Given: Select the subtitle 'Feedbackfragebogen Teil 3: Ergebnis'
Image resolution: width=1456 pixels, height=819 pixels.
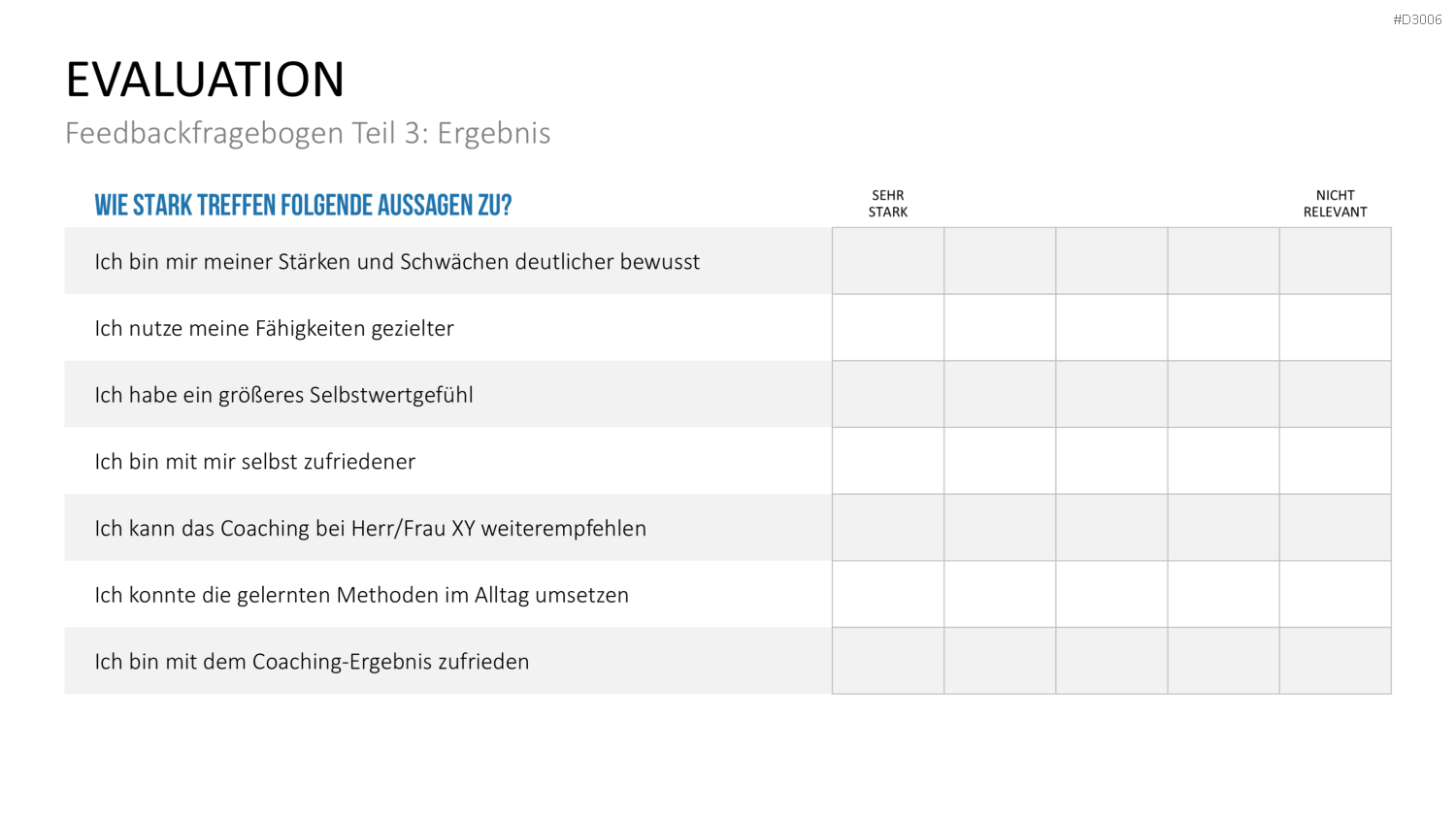Looking at the screenshot, I should [308, 133].
